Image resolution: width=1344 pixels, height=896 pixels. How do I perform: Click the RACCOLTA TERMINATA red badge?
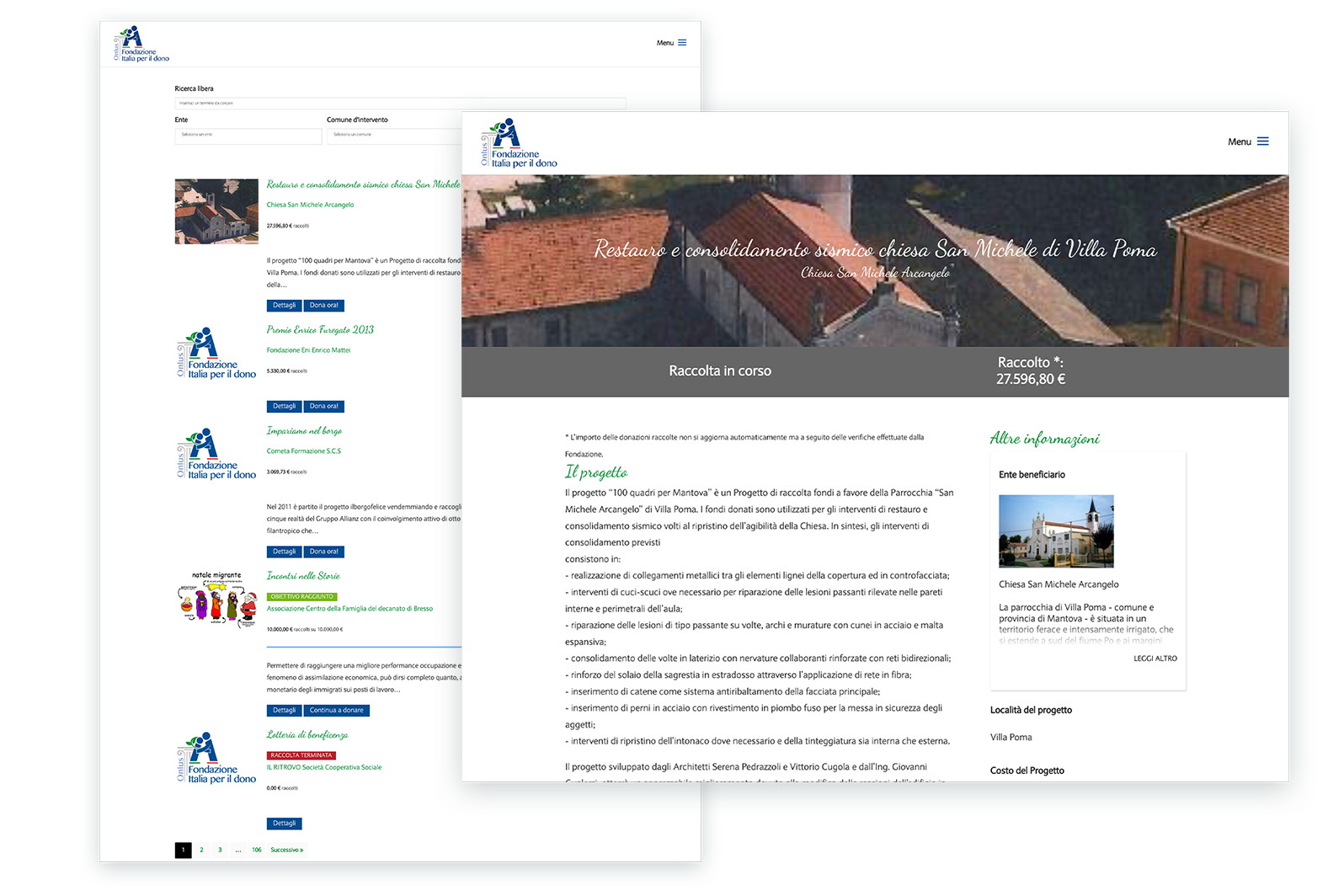point(301,755)
